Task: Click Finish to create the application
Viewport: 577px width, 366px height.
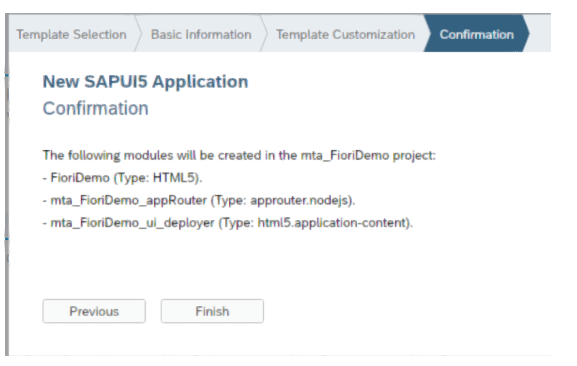Action: click(212, 311)
